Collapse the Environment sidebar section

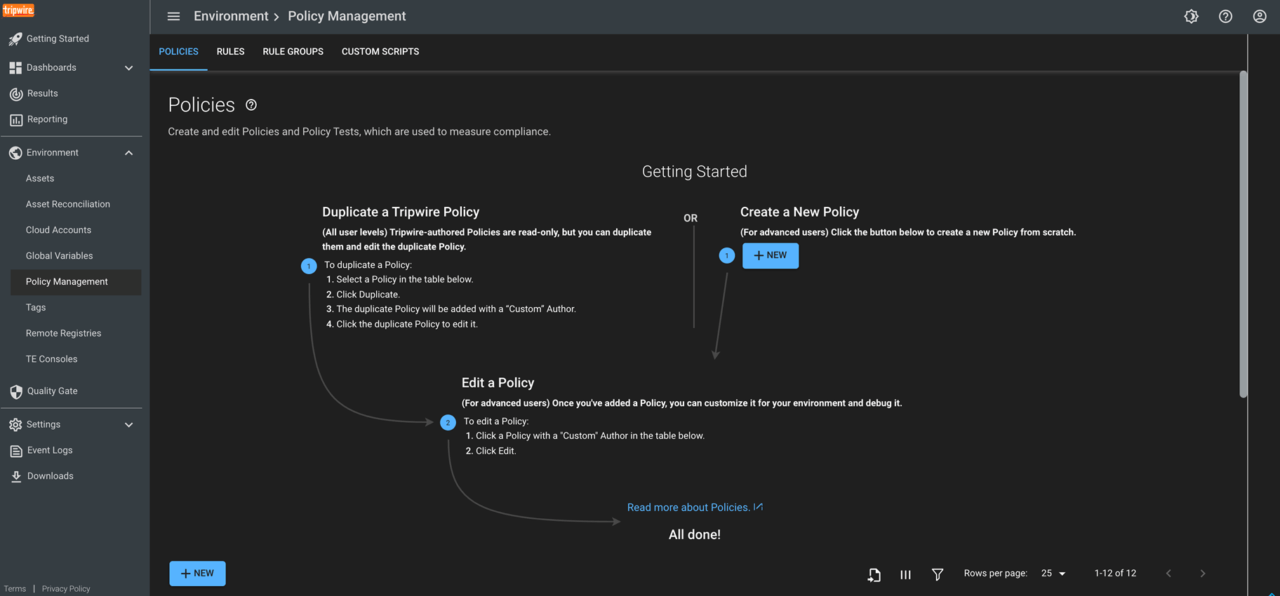point(128,153)
